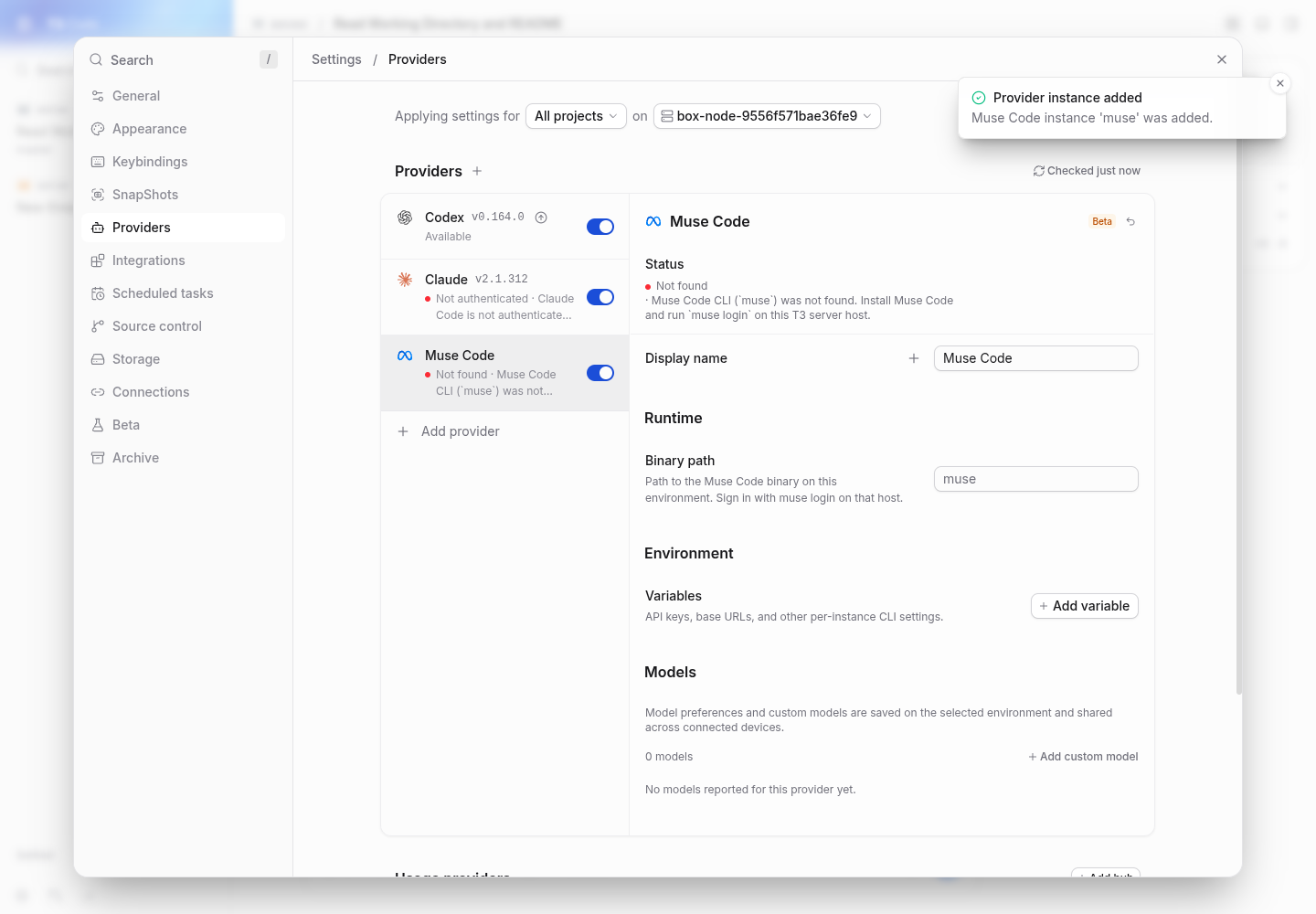Open Archive settings
This screenshot has height=914, width=1316.
[183, 458]
